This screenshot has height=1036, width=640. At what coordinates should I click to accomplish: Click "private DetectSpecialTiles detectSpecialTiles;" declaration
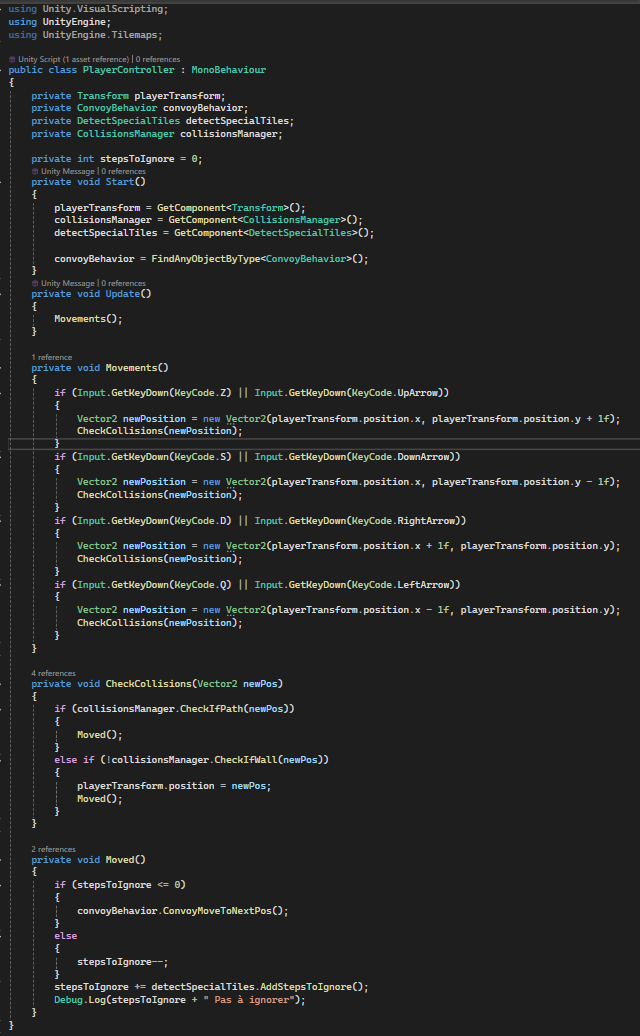click(x=163, y=121)
